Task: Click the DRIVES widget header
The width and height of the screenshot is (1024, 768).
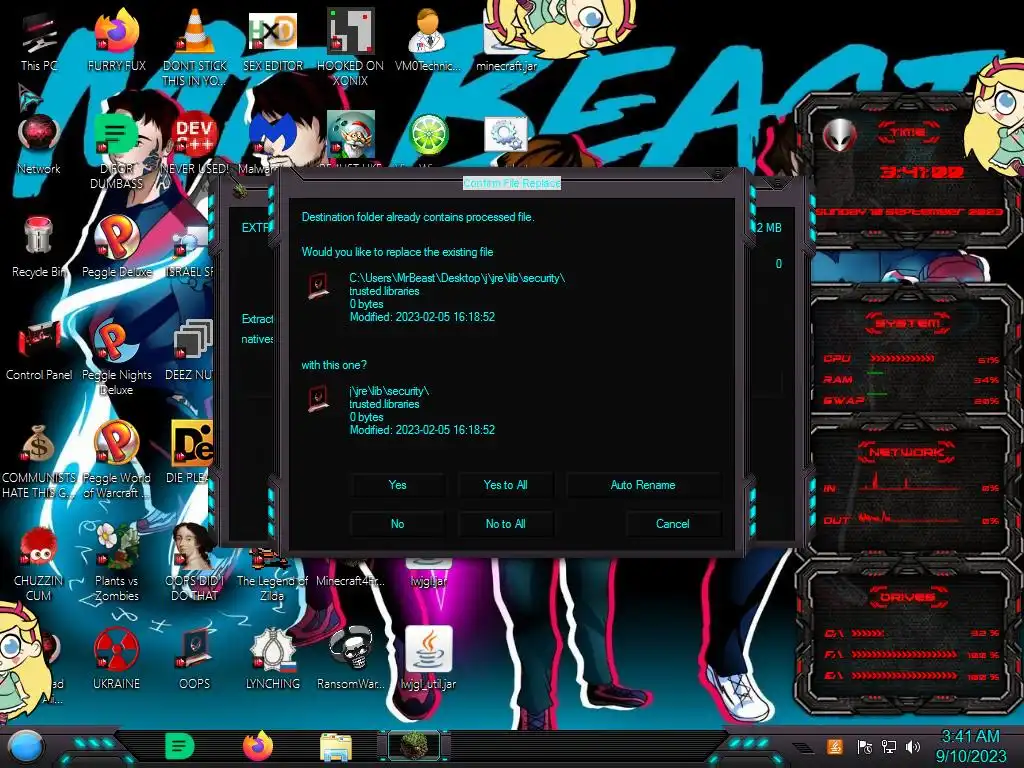Action: [906, 597]
